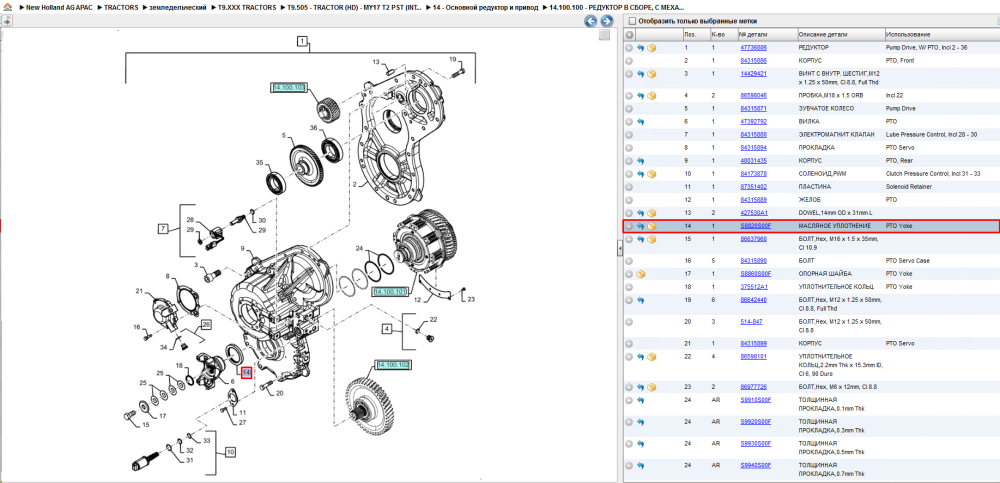Add 0.7mm Thk shim with the plus icon

pos(629,465)
